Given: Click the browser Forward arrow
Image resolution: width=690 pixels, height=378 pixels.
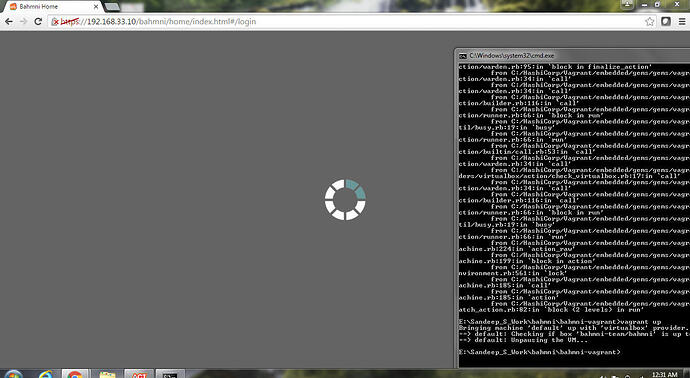Looking at the screenshot, I should [x=23, y=22].
